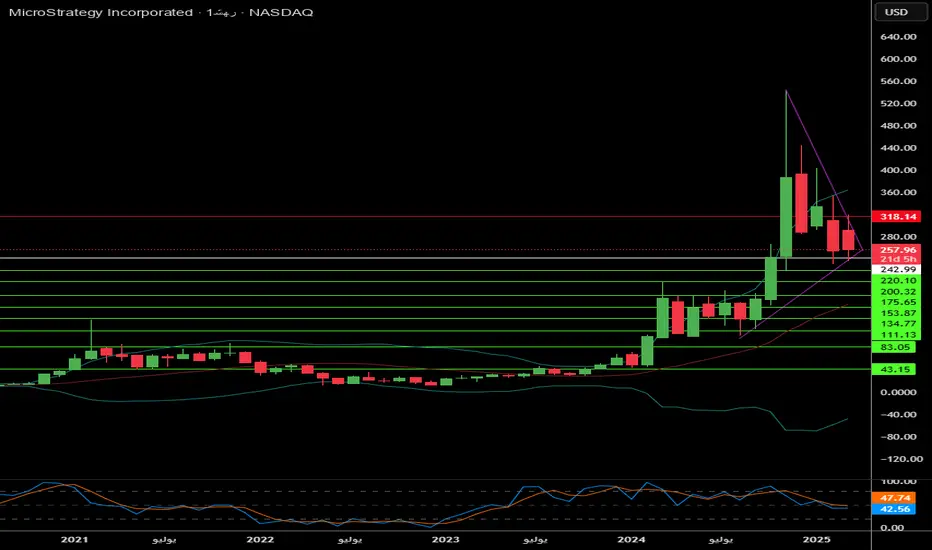
Task: Click the orange 47.74 indicator value
Action: coord(893,498)
